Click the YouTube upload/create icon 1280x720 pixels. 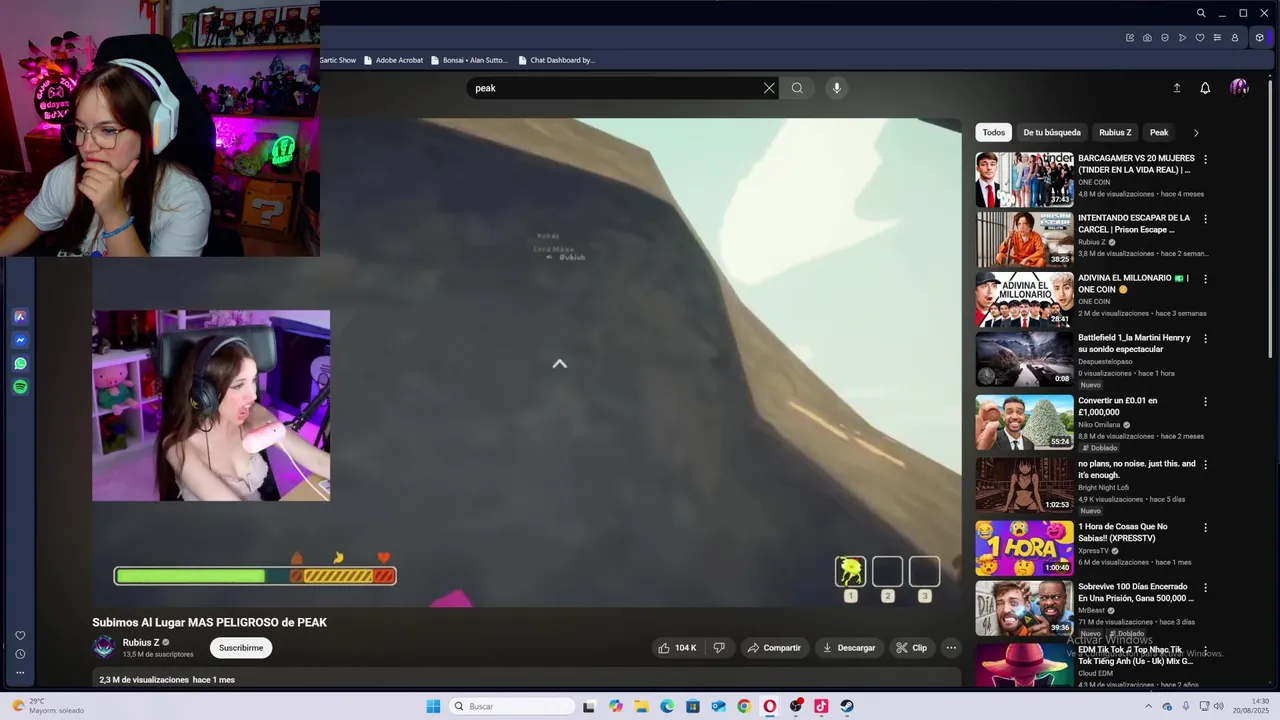pyautogui.click(x=1177, y=88)
